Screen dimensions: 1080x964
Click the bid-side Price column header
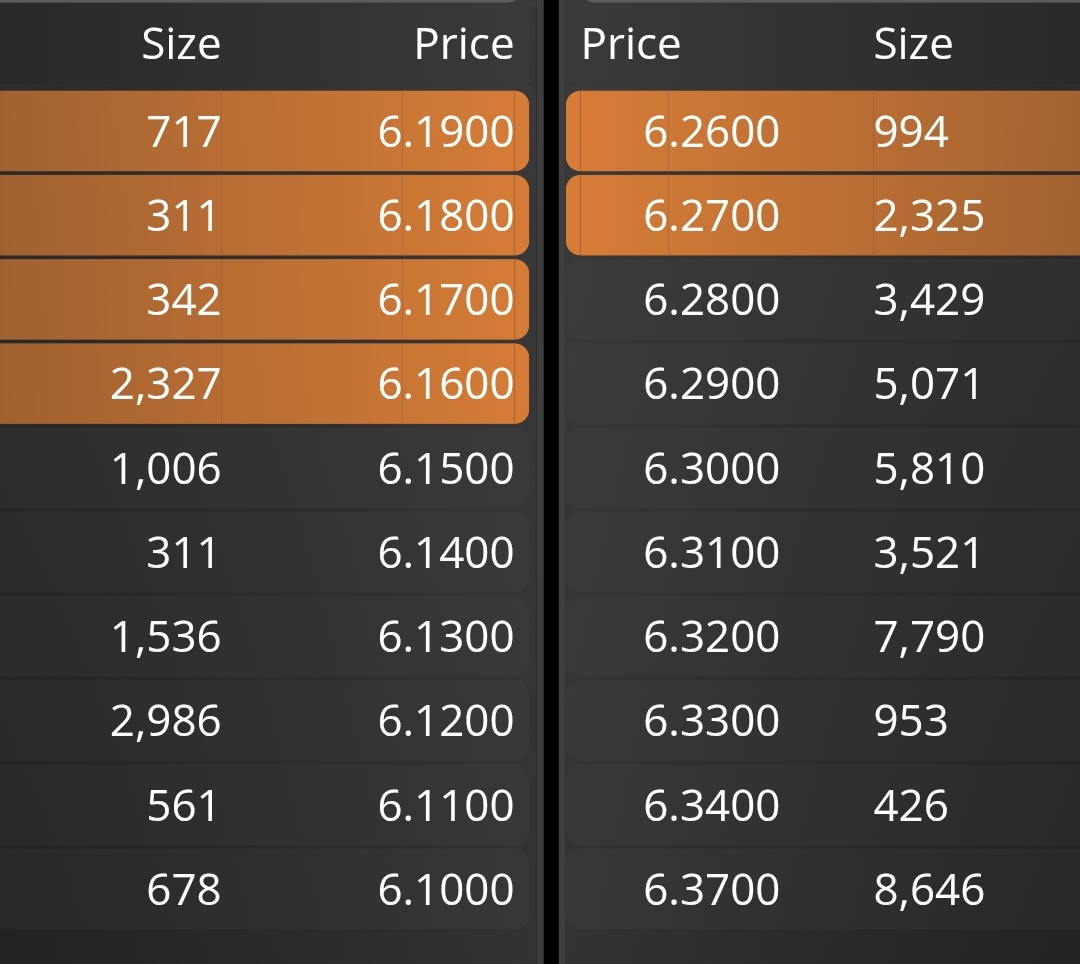click(464, 44)
